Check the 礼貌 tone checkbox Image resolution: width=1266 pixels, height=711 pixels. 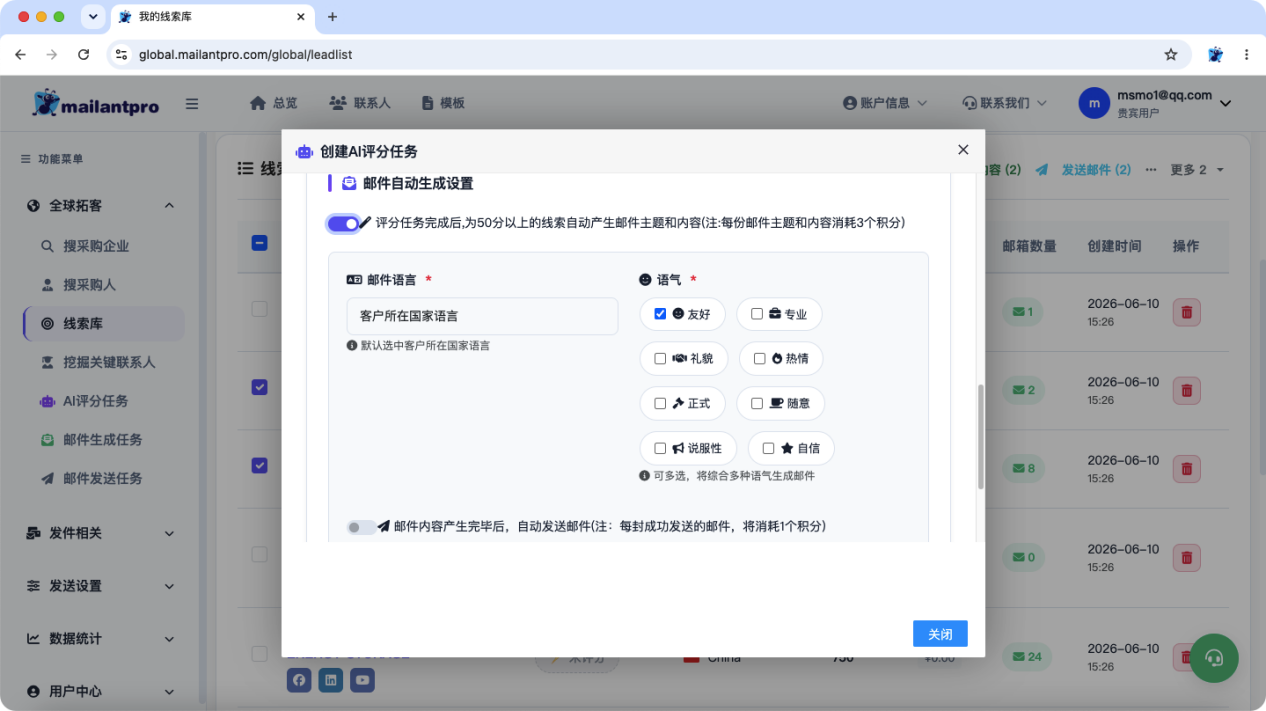[x=660, y=358]
